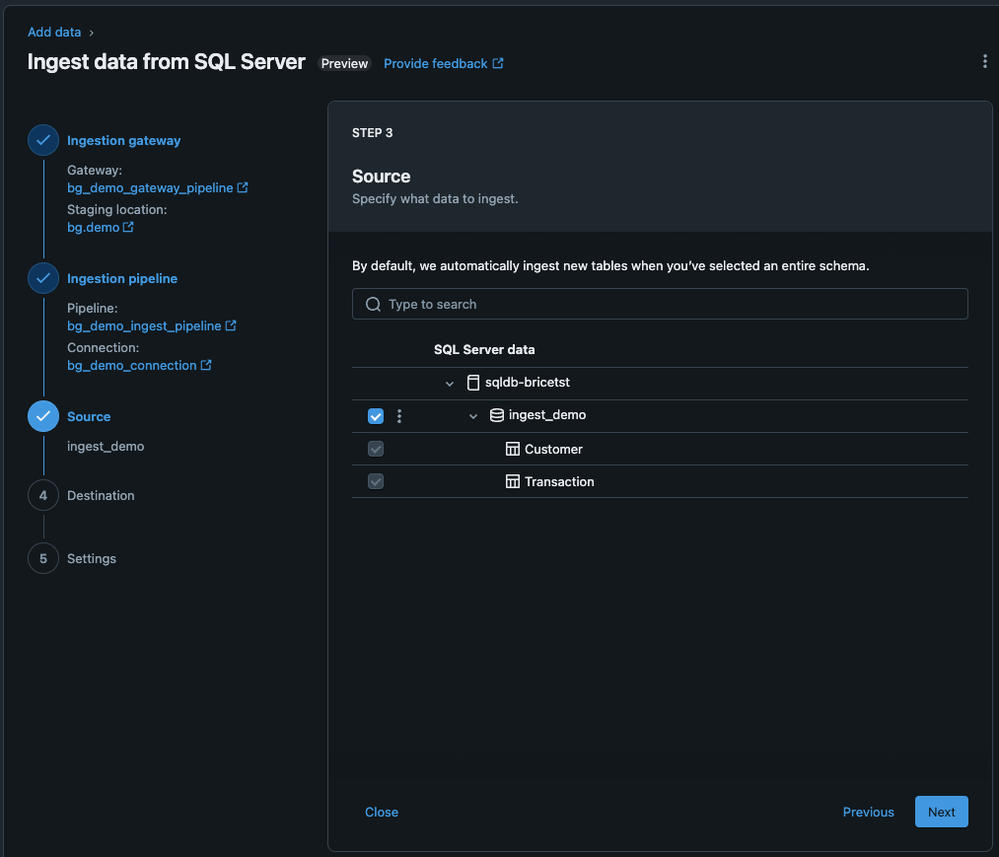The height and width of the screenshot is (857, 999).
Task: Select the Customer table row label
Action: click(x=553, y=449)
